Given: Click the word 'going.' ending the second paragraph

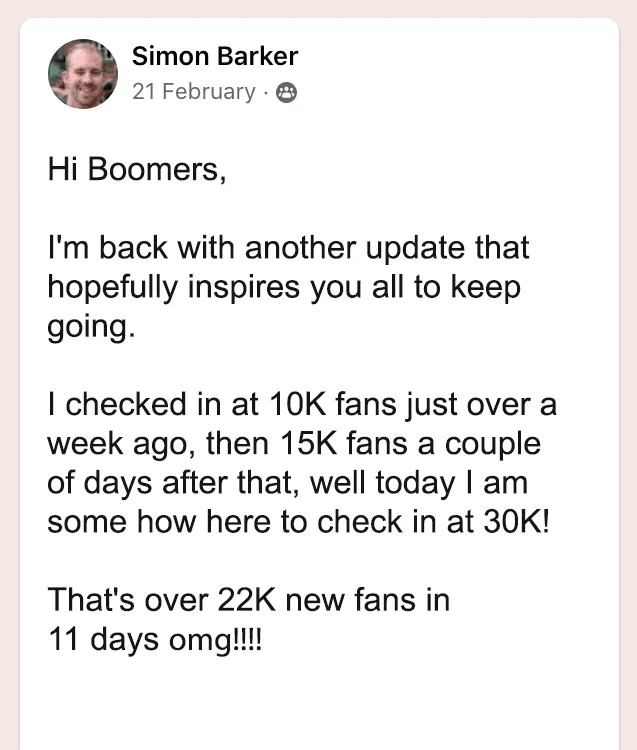Looking at the screenshot, I should (x=90, y=327).
